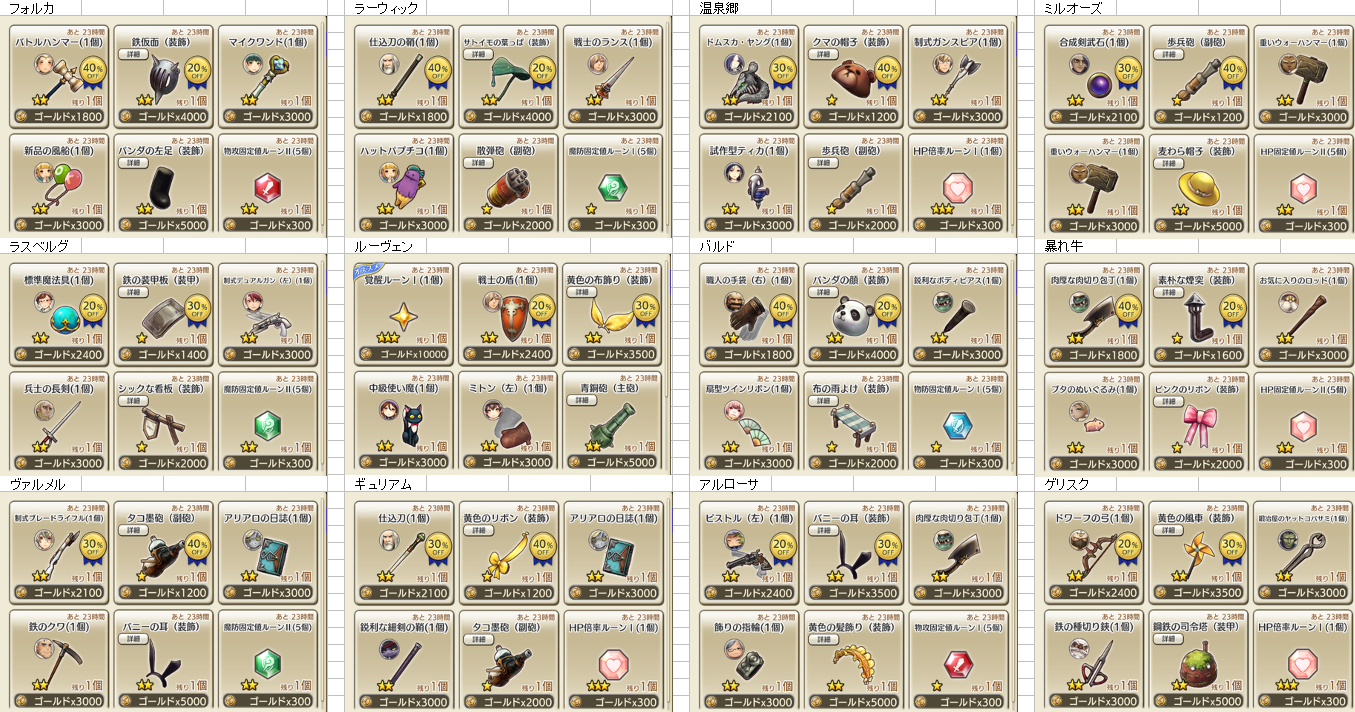
Task: Select the 麦わら帽子 straw hat icon
Action: (1199, 187)
